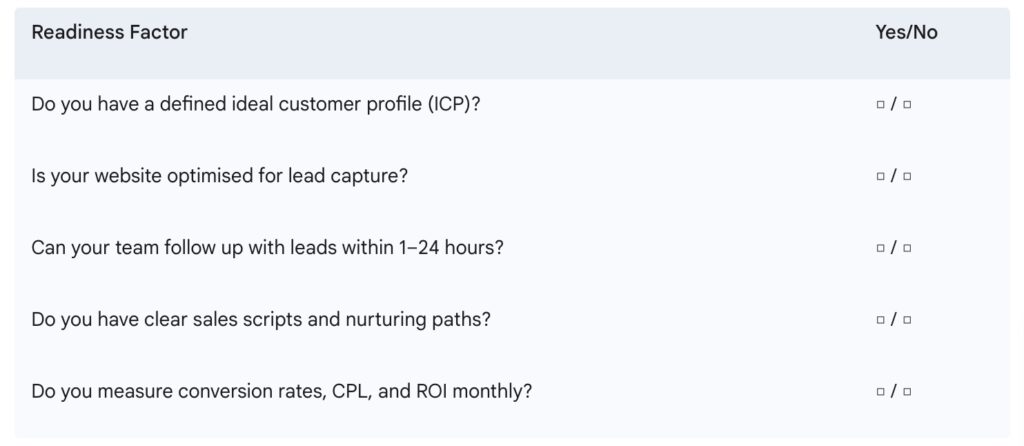Click the Yes/No column header
This screenshot has height=446, width=1024.
point(906,33)
